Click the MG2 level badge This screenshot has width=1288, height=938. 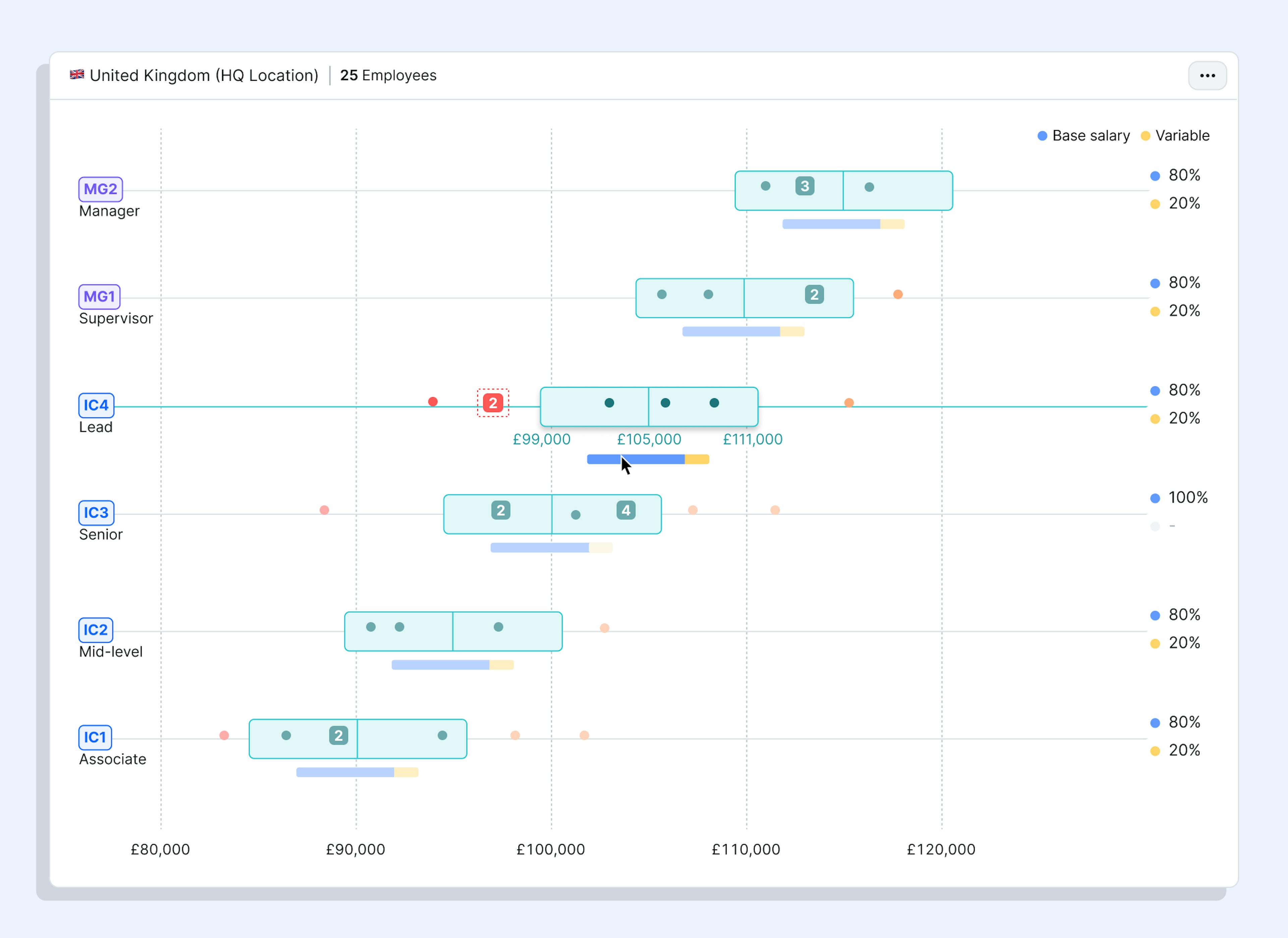click(100, 189)
